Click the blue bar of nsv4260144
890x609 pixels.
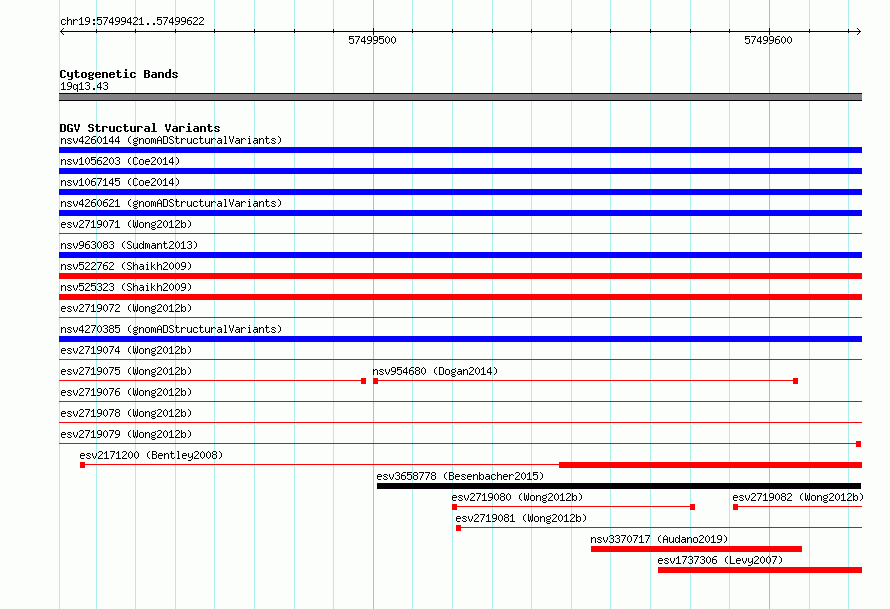pyautogui.click(x=460, y=150)
